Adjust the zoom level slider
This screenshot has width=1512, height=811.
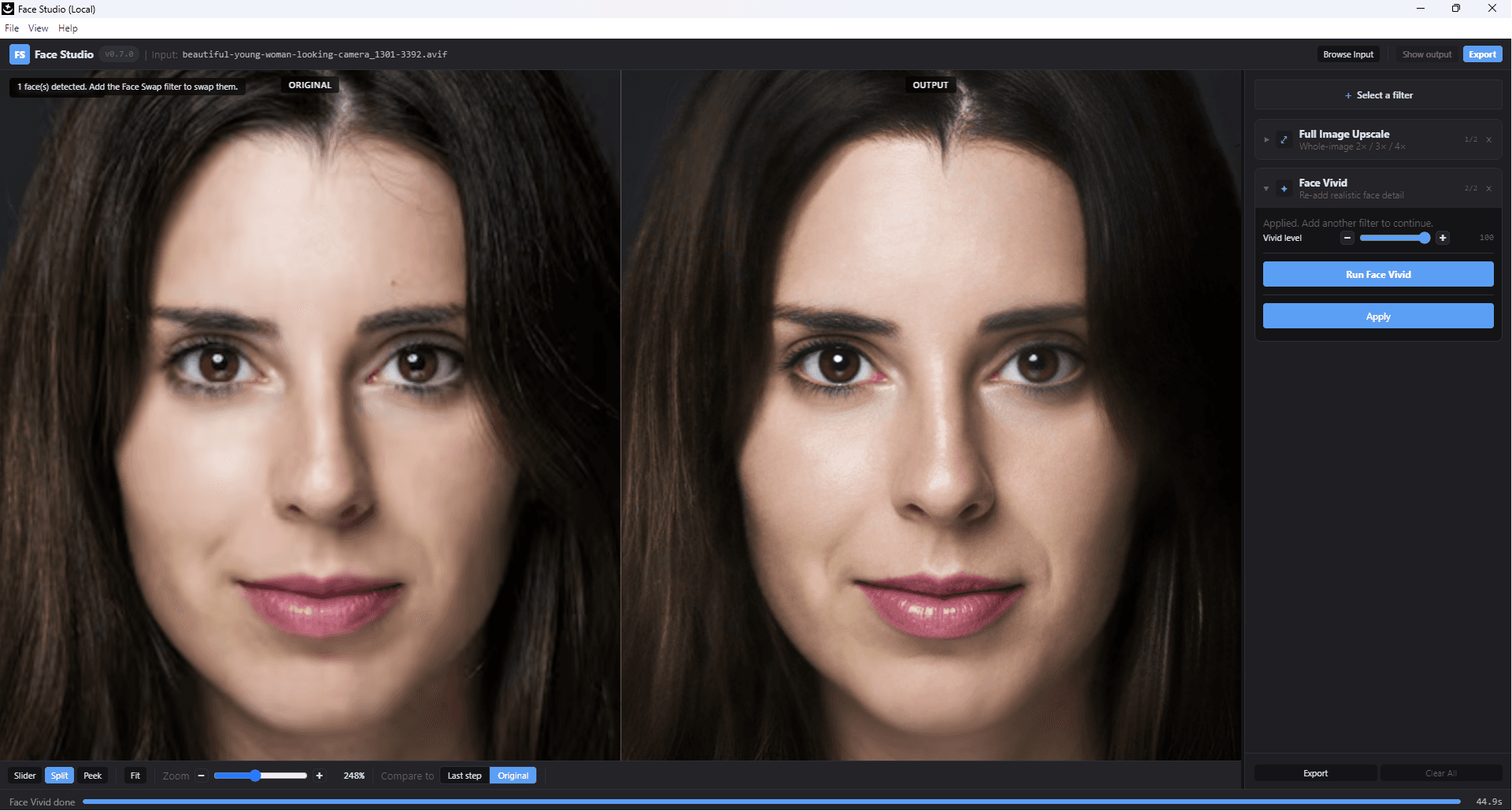coord(261,776)
